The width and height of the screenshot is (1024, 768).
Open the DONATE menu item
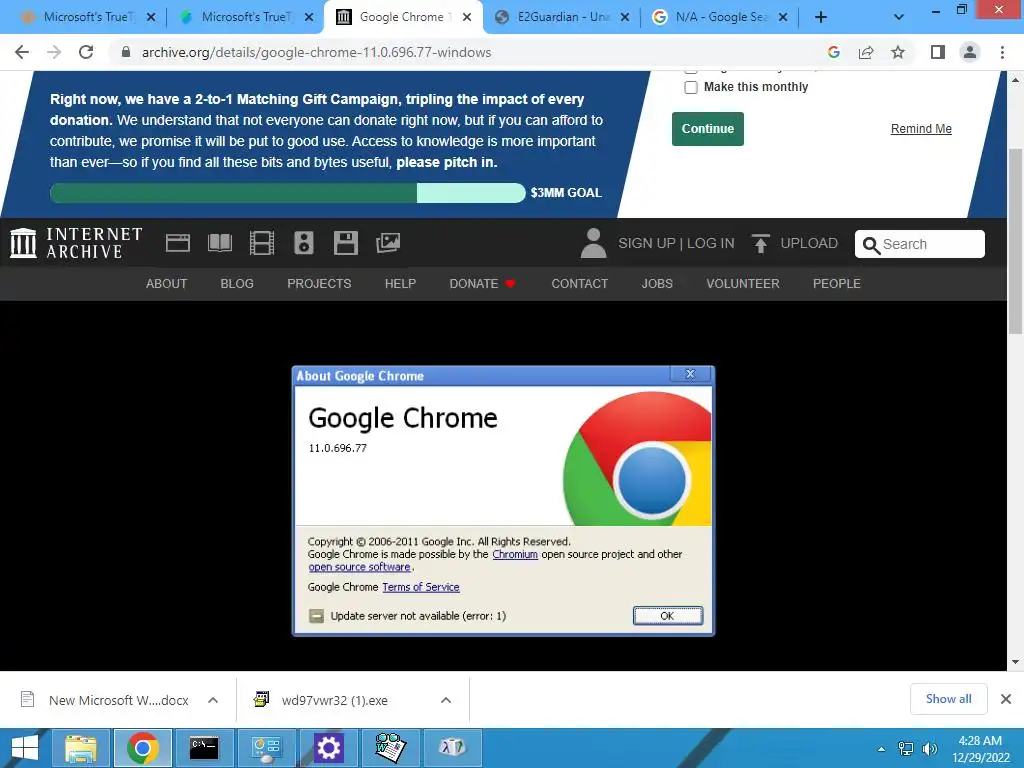point(482,283)
